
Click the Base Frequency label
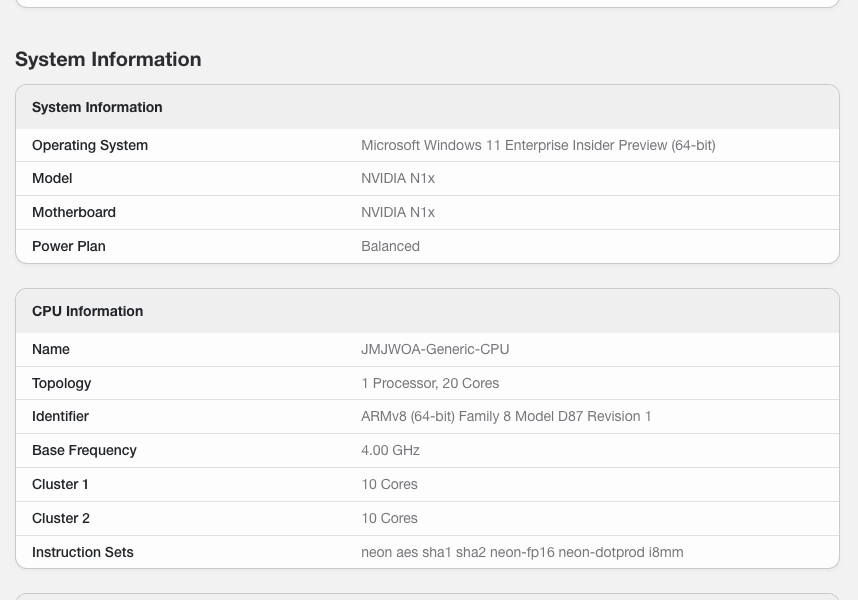tap(84, 450)
